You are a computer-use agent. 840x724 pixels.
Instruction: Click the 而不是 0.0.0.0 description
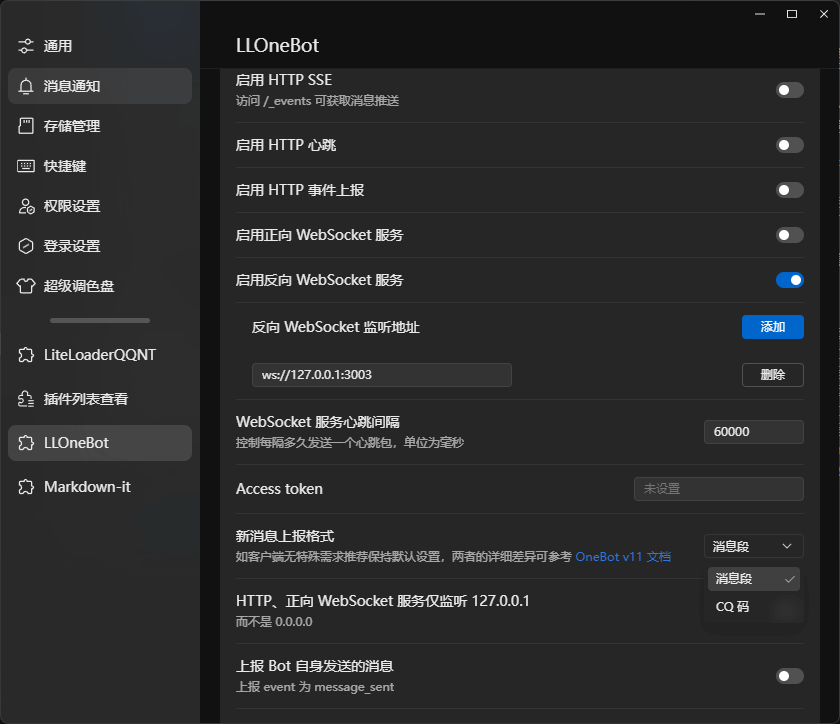pyautogui.click(x=274, y=622)
